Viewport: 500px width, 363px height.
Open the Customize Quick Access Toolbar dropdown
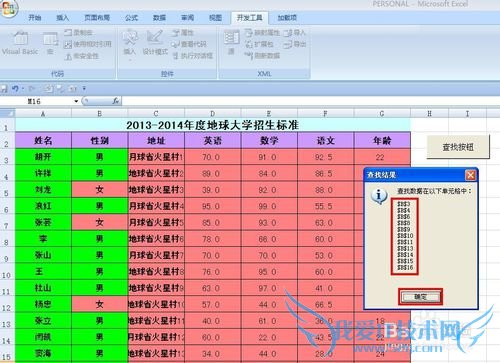[84, 89]
